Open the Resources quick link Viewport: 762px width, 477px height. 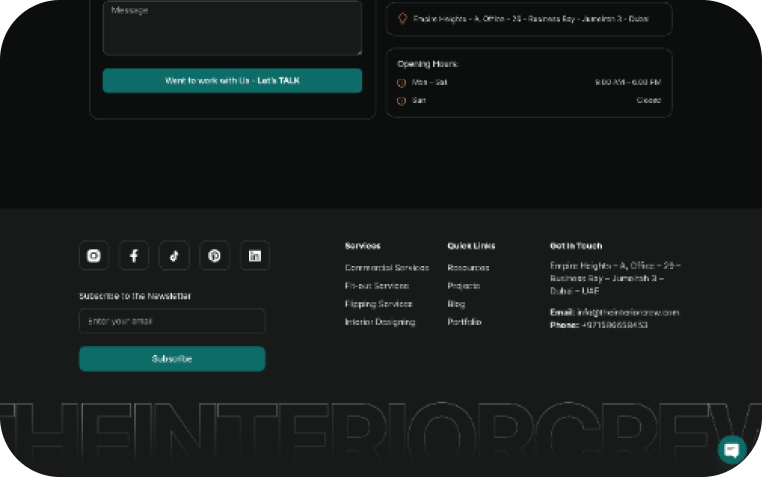468,268
